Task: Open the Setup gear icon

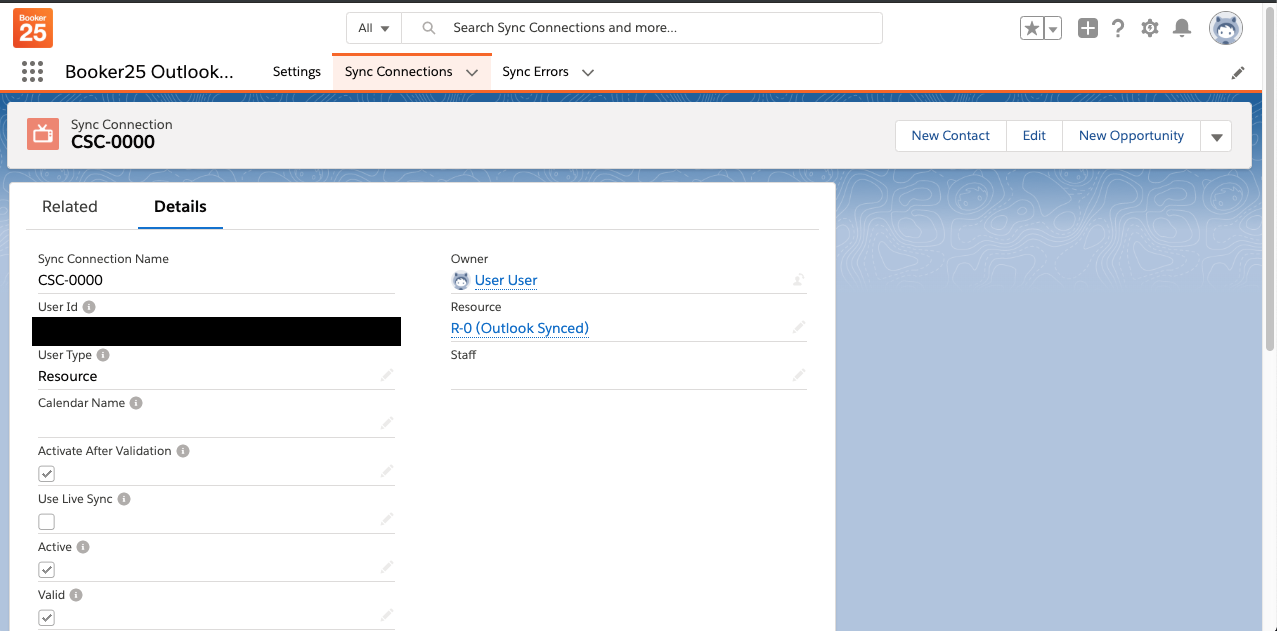Action: tap(1150, 29)
